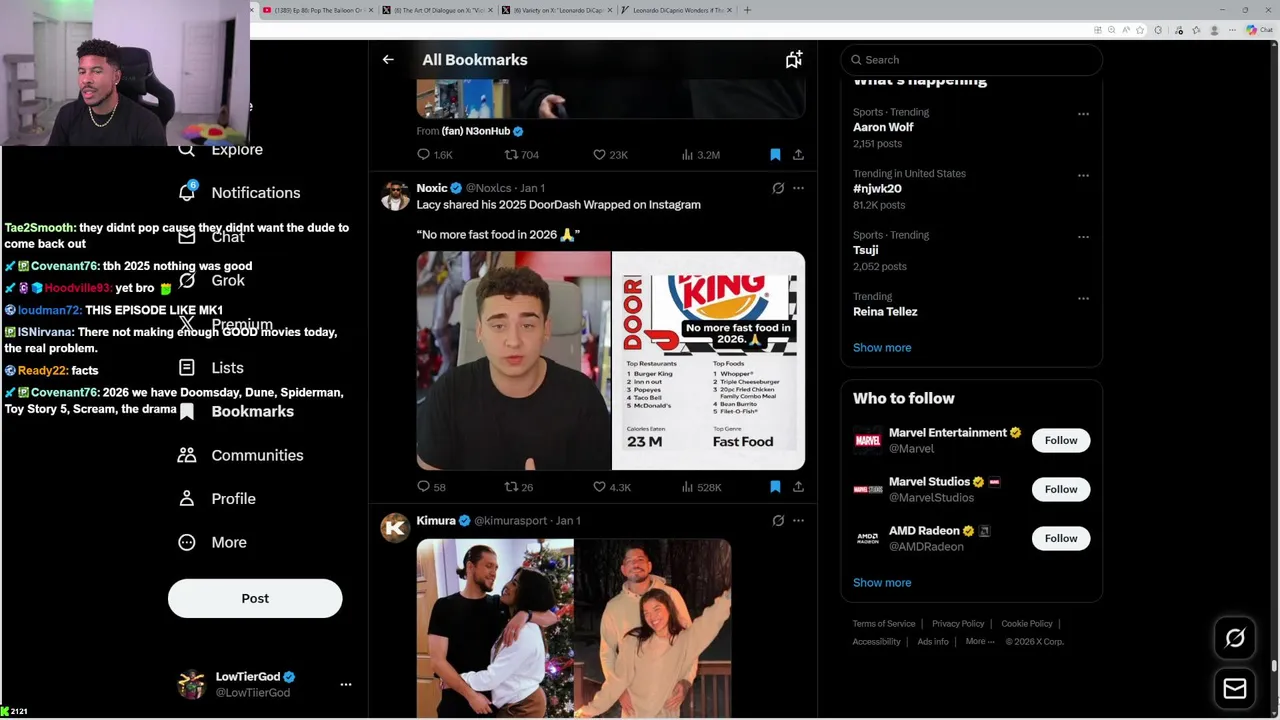Viewport: 1280px width, 720px height.
Task: Click Show more under trending topics
Action: click(882, 348)
